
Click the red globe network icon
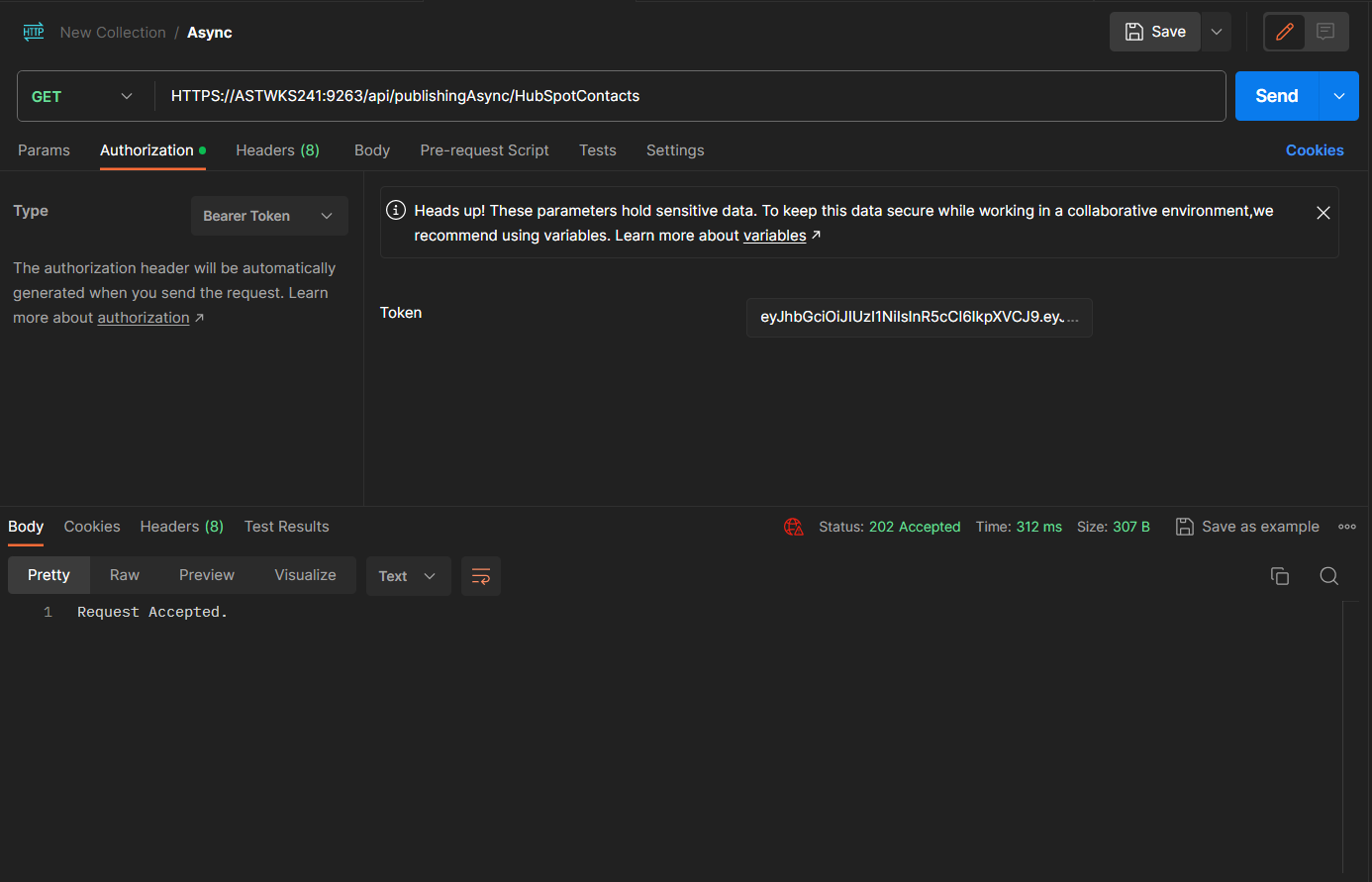(793, 527)
